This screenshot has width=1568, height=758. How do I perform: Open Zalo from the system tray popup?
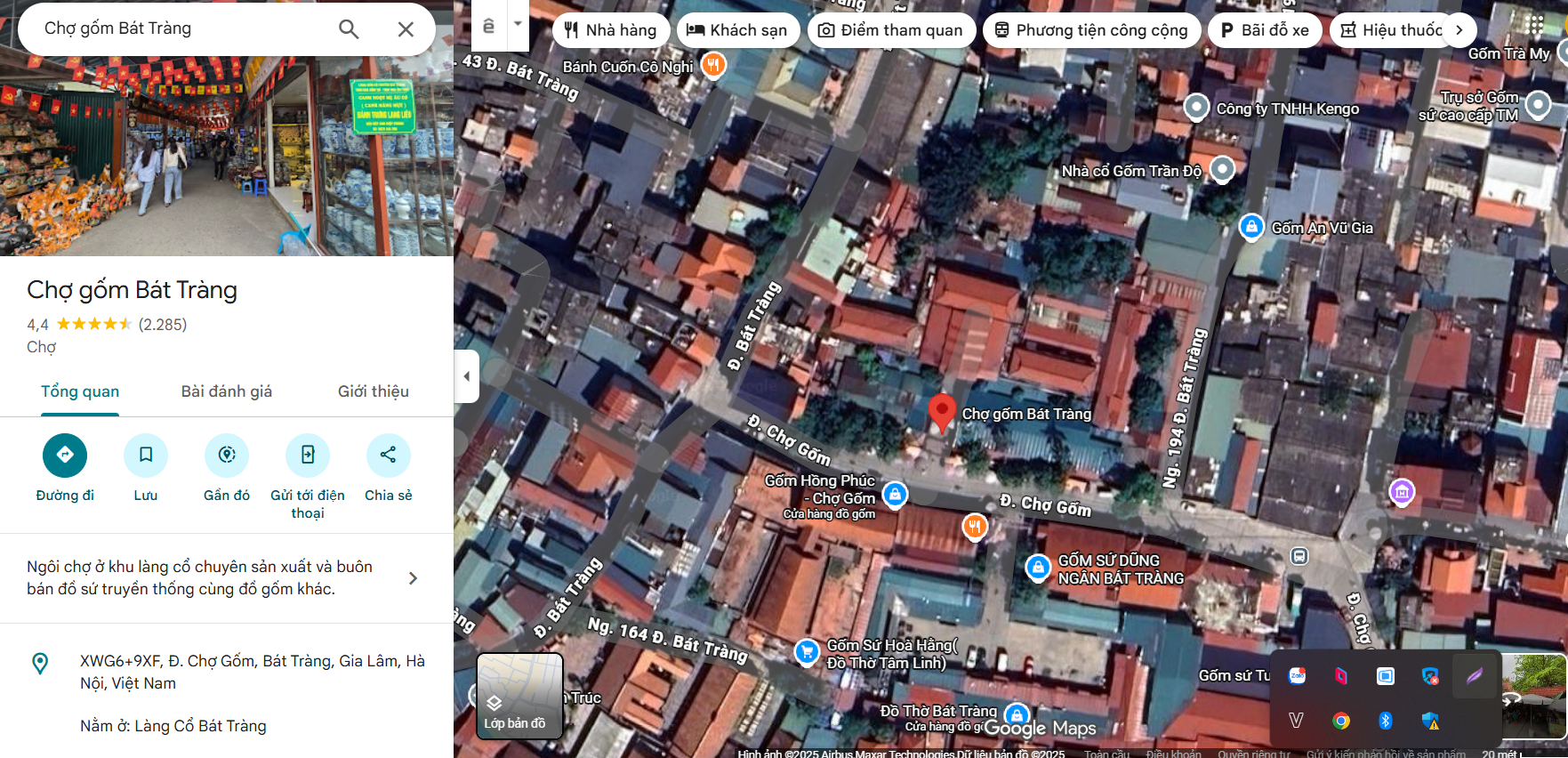point(1297,676)
